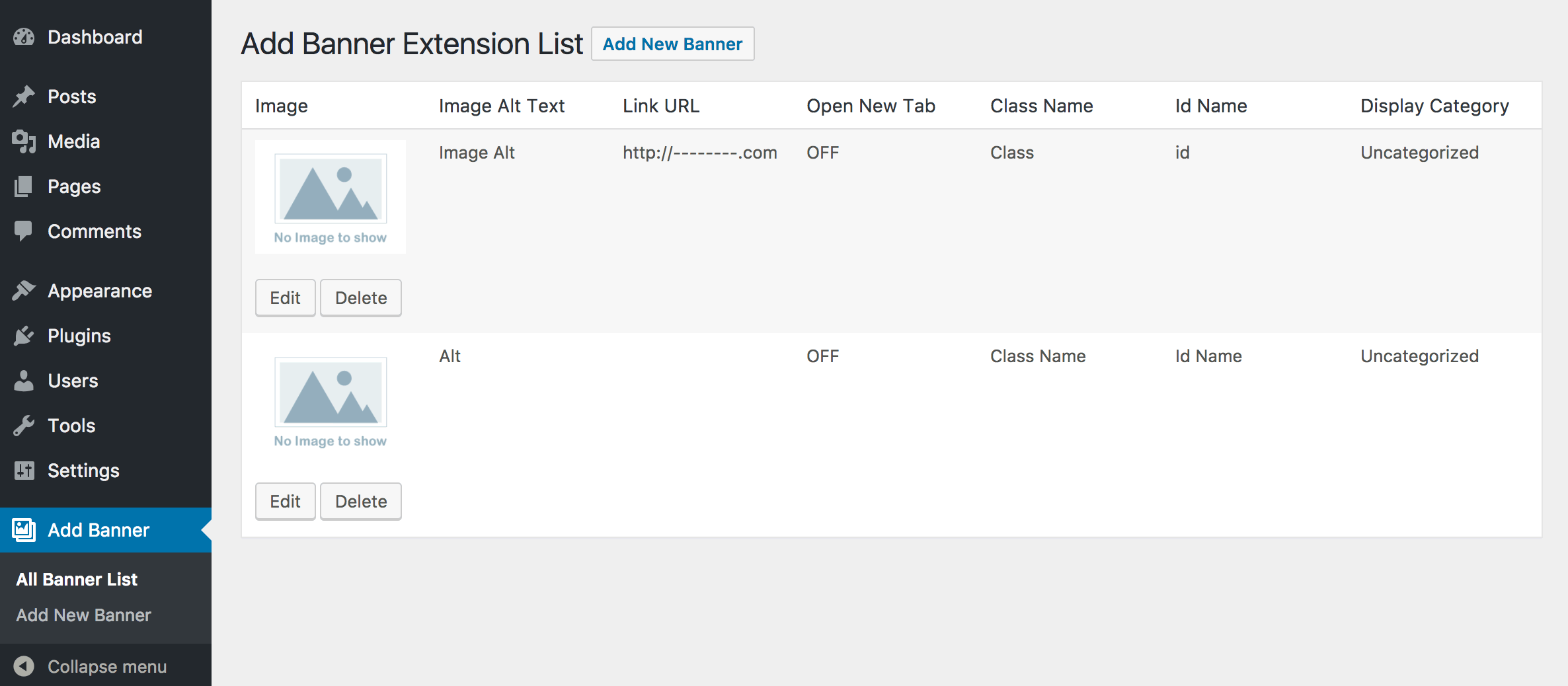
Task: Open the Settings menu label
Action: (x=83, y=471)
